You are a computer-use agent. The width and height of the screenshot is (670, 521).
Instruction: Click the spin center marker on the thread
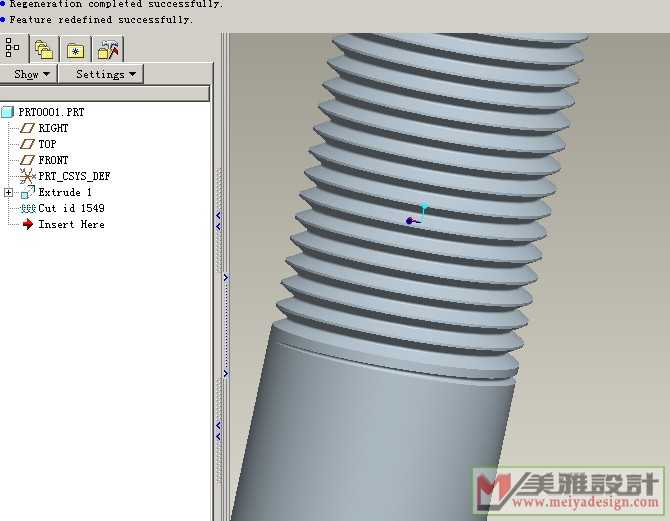[416, 215]
